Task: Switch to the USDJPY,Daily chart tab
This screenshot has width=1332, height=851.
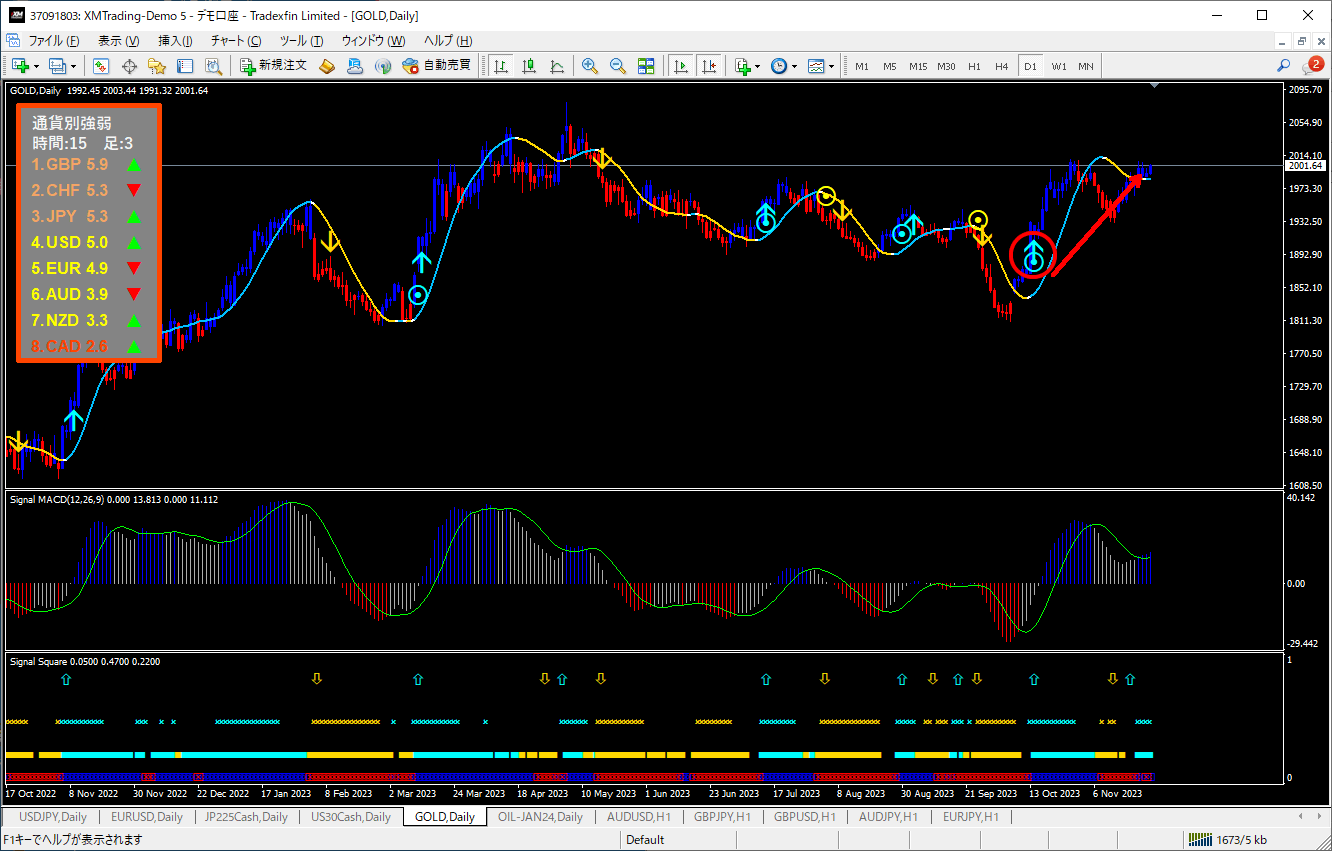Action: [53, 817]
